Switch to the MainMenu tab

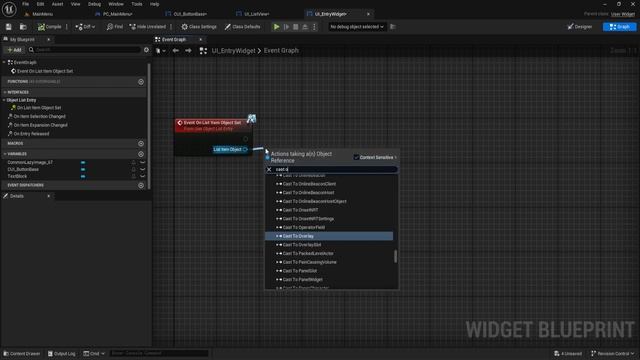(42, 14)
